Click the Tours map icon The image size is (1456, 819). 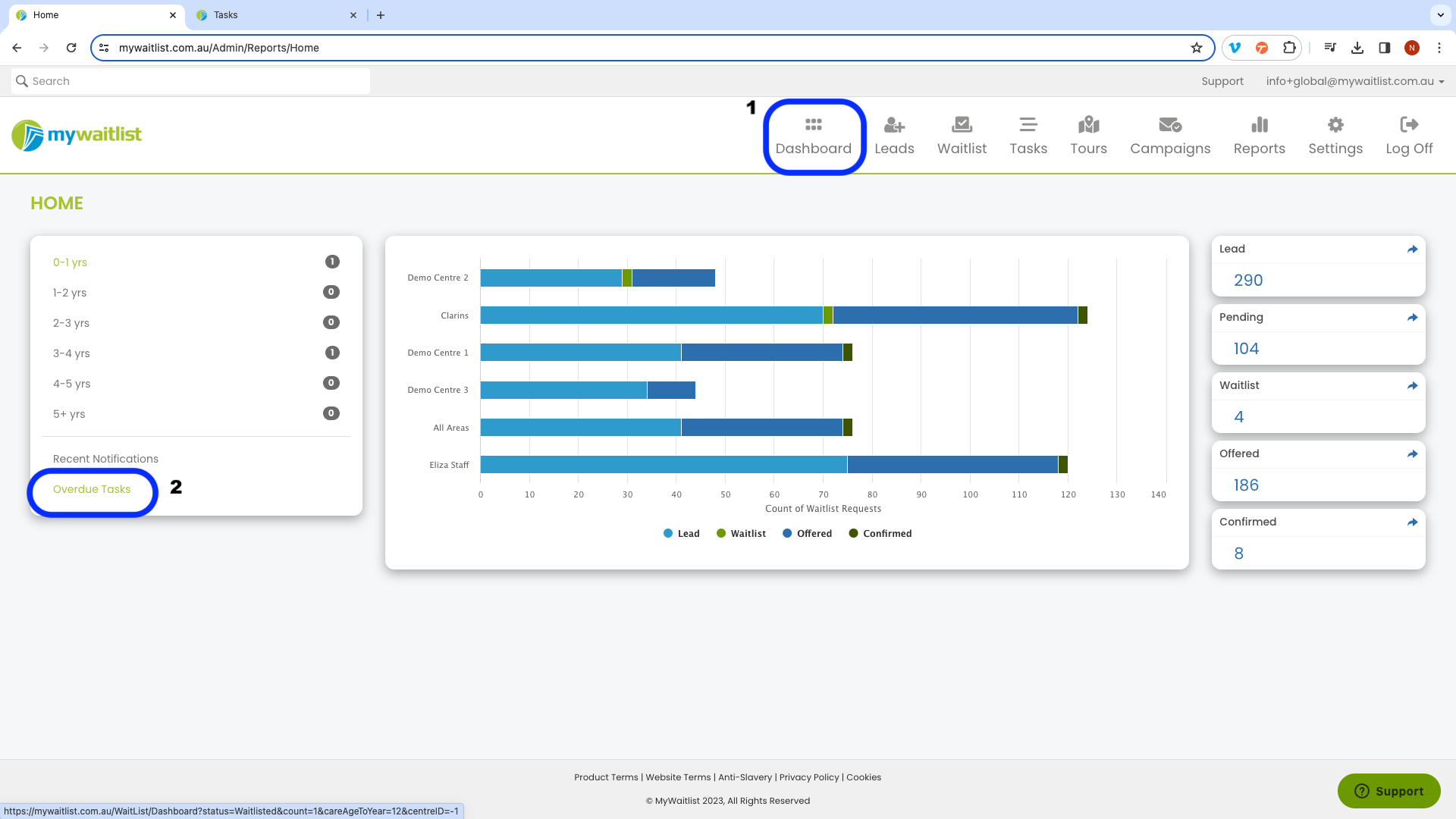click(x=1088, y=124)
